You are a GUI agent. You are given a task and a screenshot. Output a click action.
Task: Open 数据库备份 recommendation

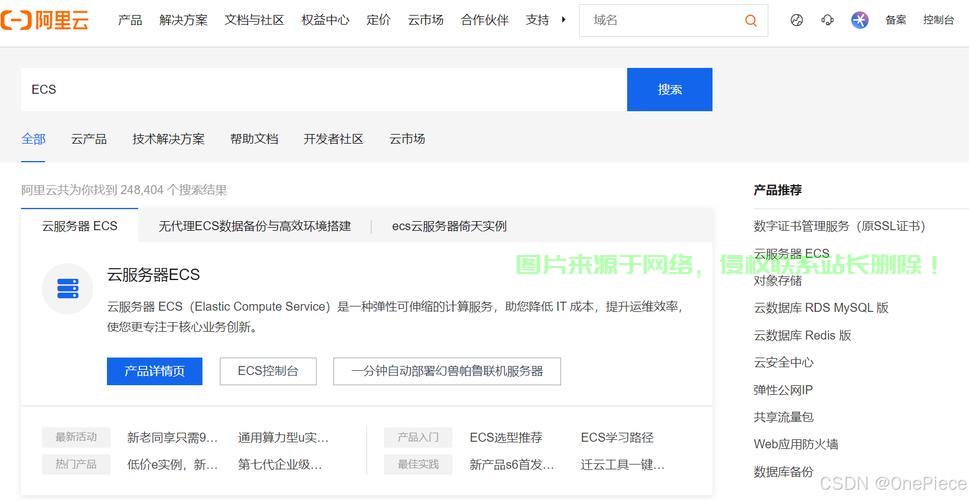coord(784,472)
